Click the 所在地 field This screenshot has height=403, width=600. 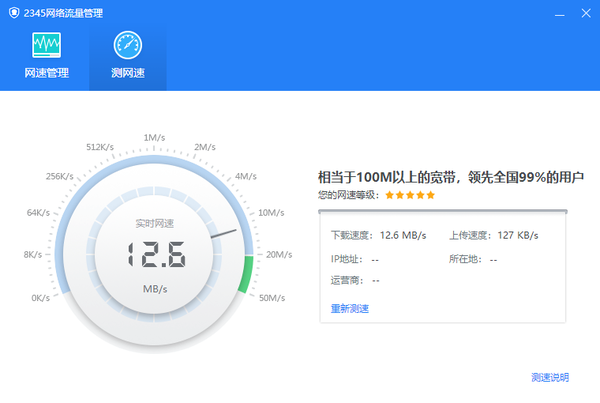(473, 259)
